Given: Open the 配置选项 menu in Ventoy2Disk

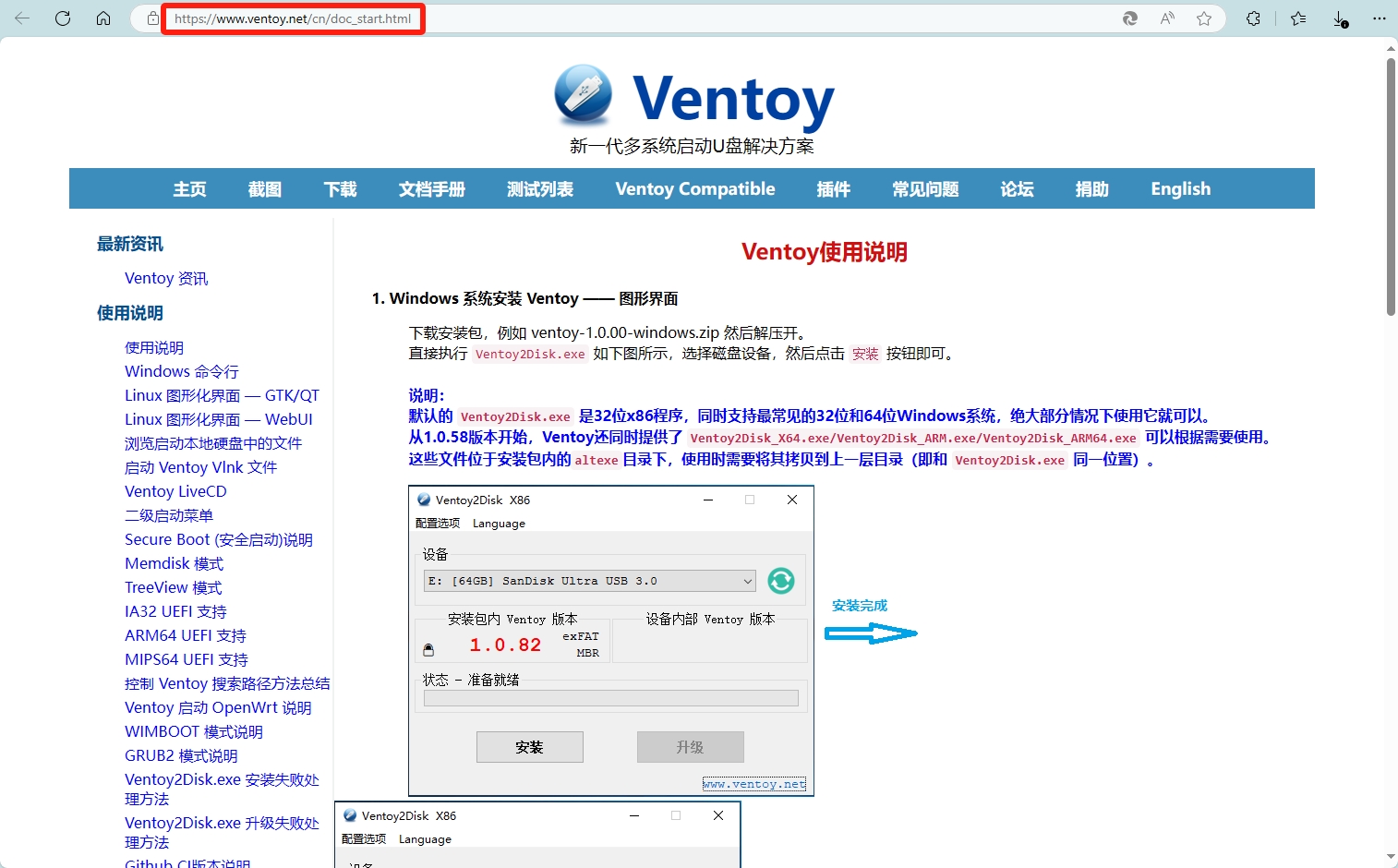Looking at the screenshot, I should pyautogui.click(x=437, y=523).
